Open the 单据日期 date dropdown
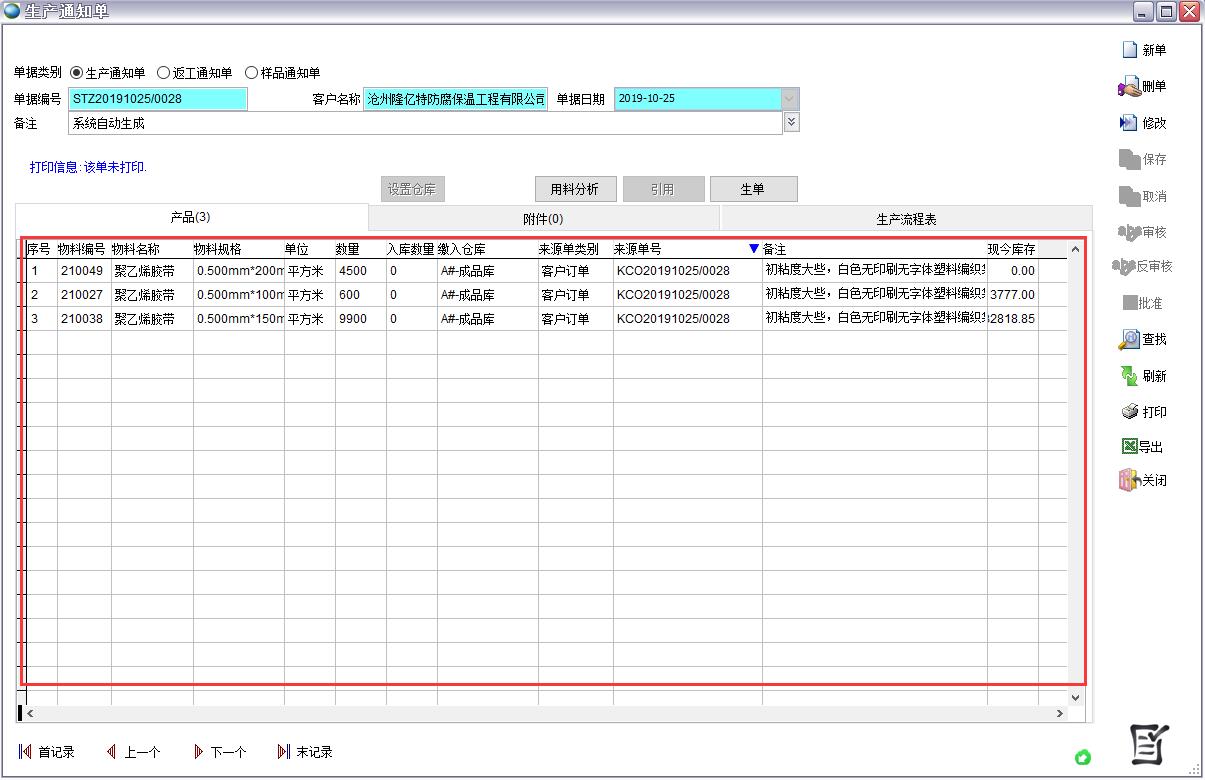 click(789, 99)
